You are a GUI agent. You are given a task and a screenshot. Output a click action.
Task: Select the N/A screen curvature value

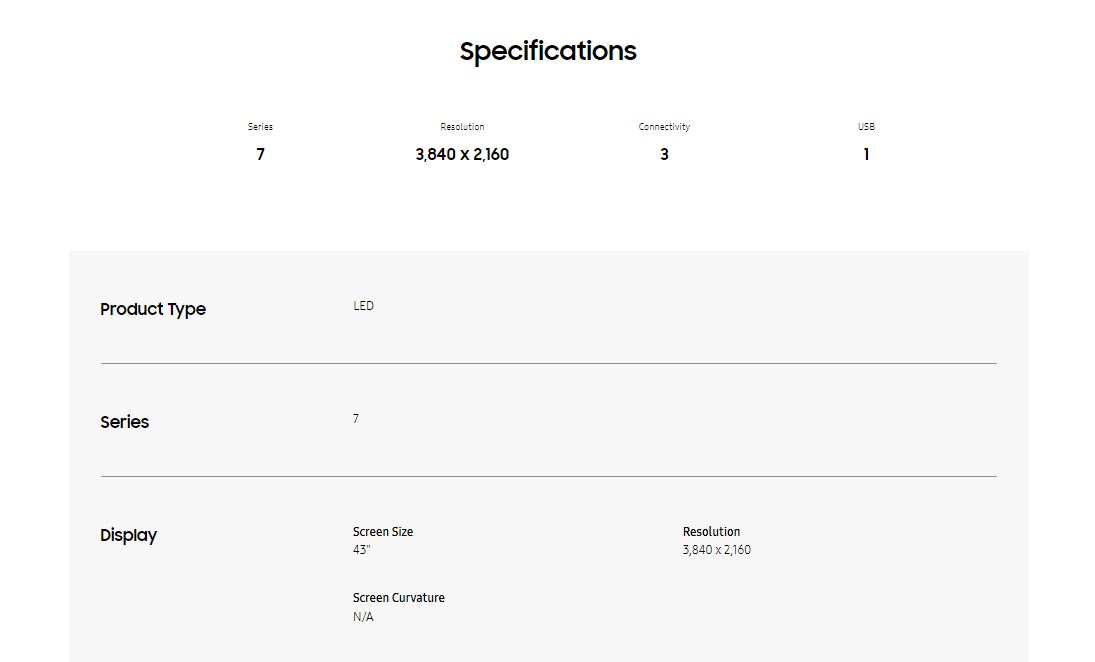[363, 617]
